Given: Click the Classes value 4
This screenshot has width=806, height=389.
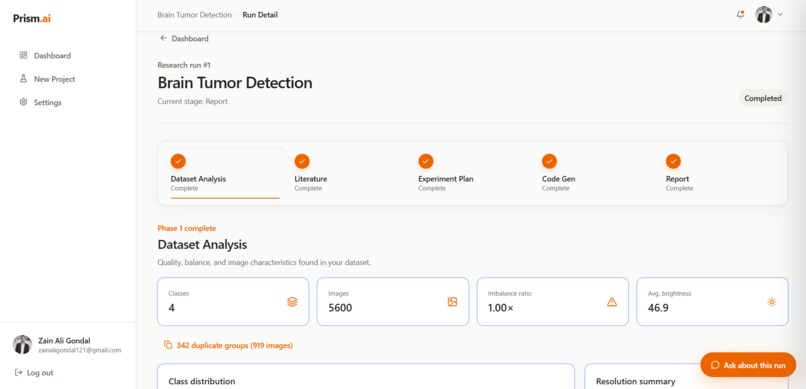Looking at the screenshot, I should coord(172,308).
